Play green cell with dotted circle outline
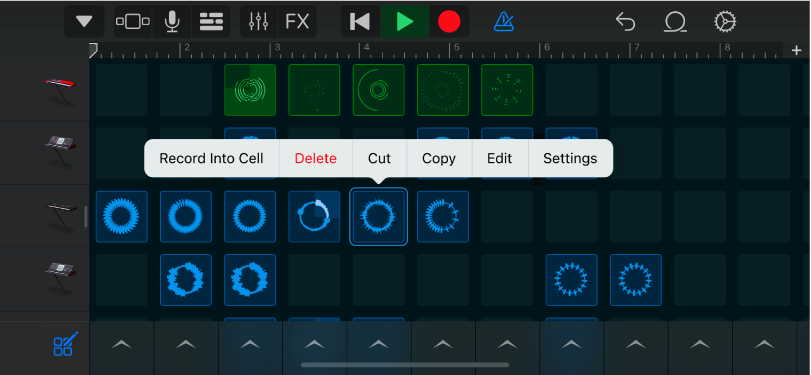This screenshot has height=375, width=811. (443, 90)
